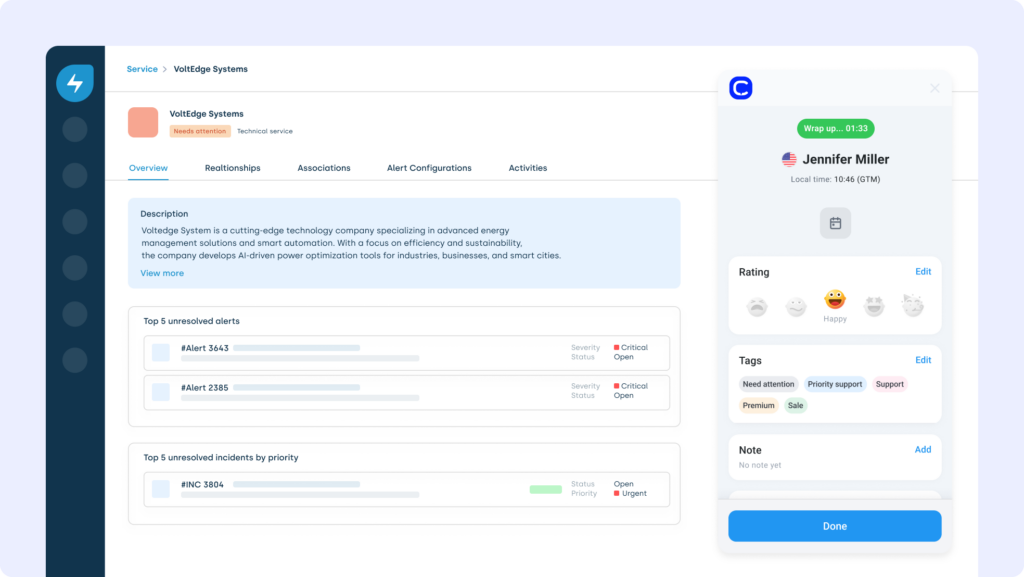The image size is (1024, 577).
Task: Pick the neutral emoji rating face
Action: [796, 306]
